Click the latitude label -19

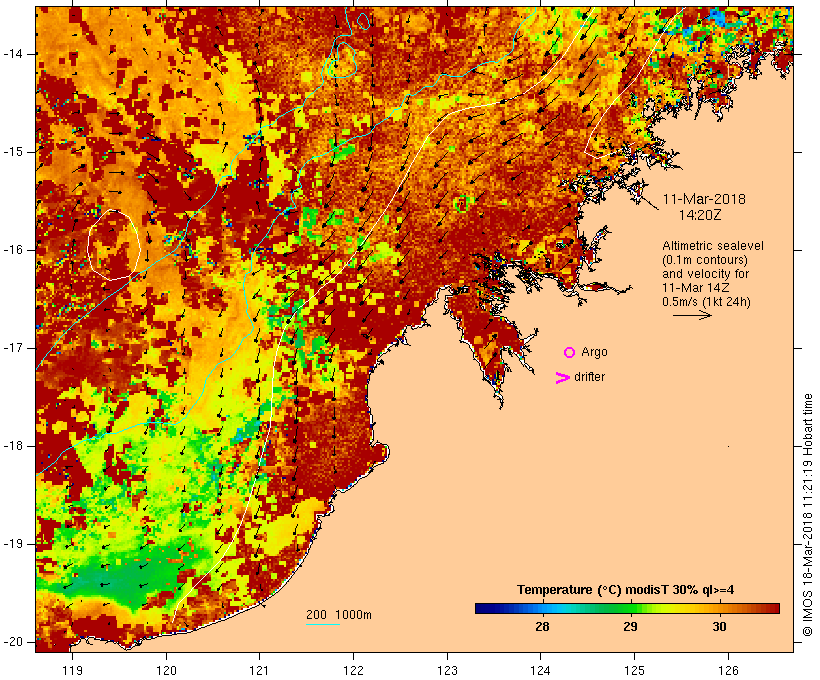click(13, 544)
